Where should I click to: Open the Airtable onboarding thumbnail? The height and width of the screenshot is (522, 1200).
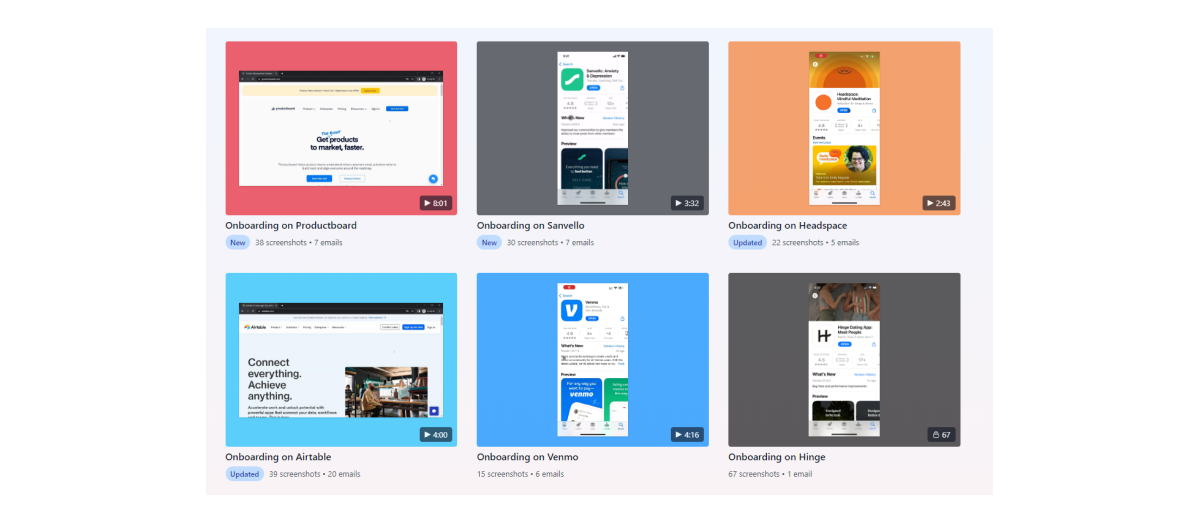341,360
